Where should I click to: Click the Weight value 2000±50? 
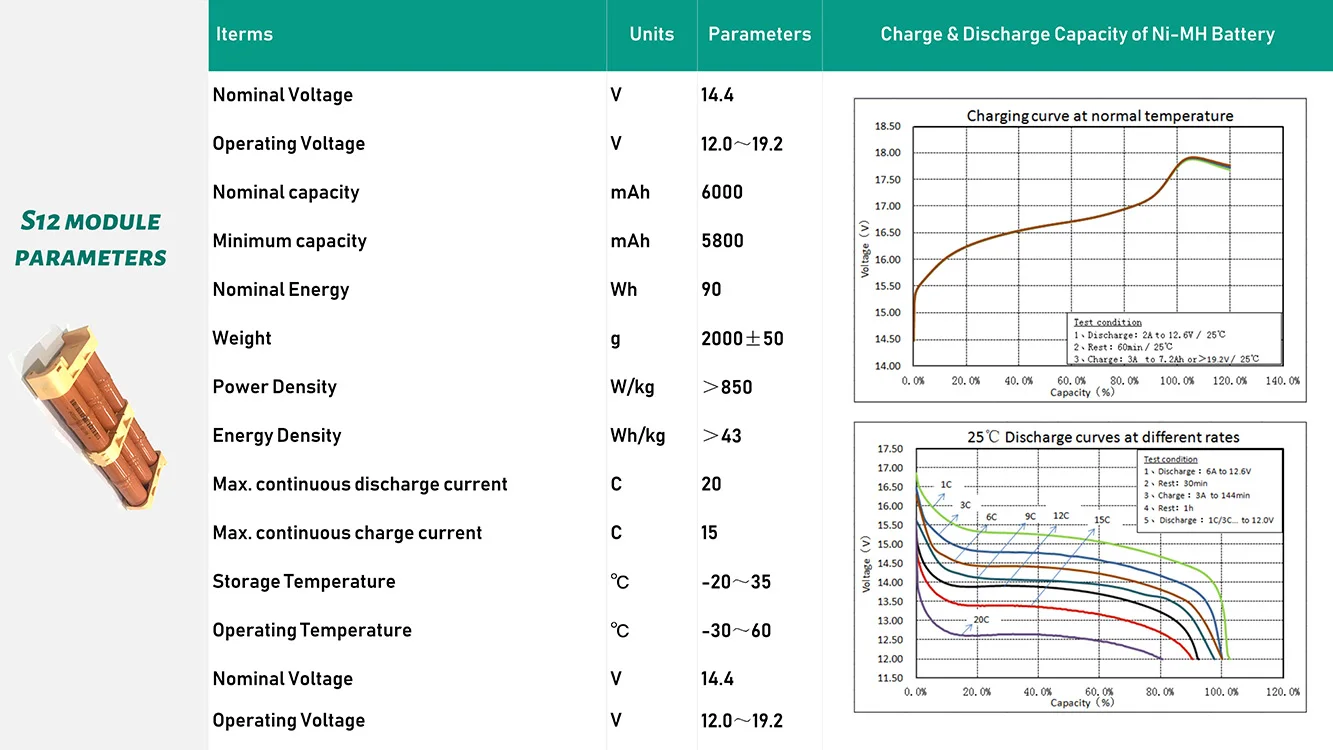coord(742,338)
